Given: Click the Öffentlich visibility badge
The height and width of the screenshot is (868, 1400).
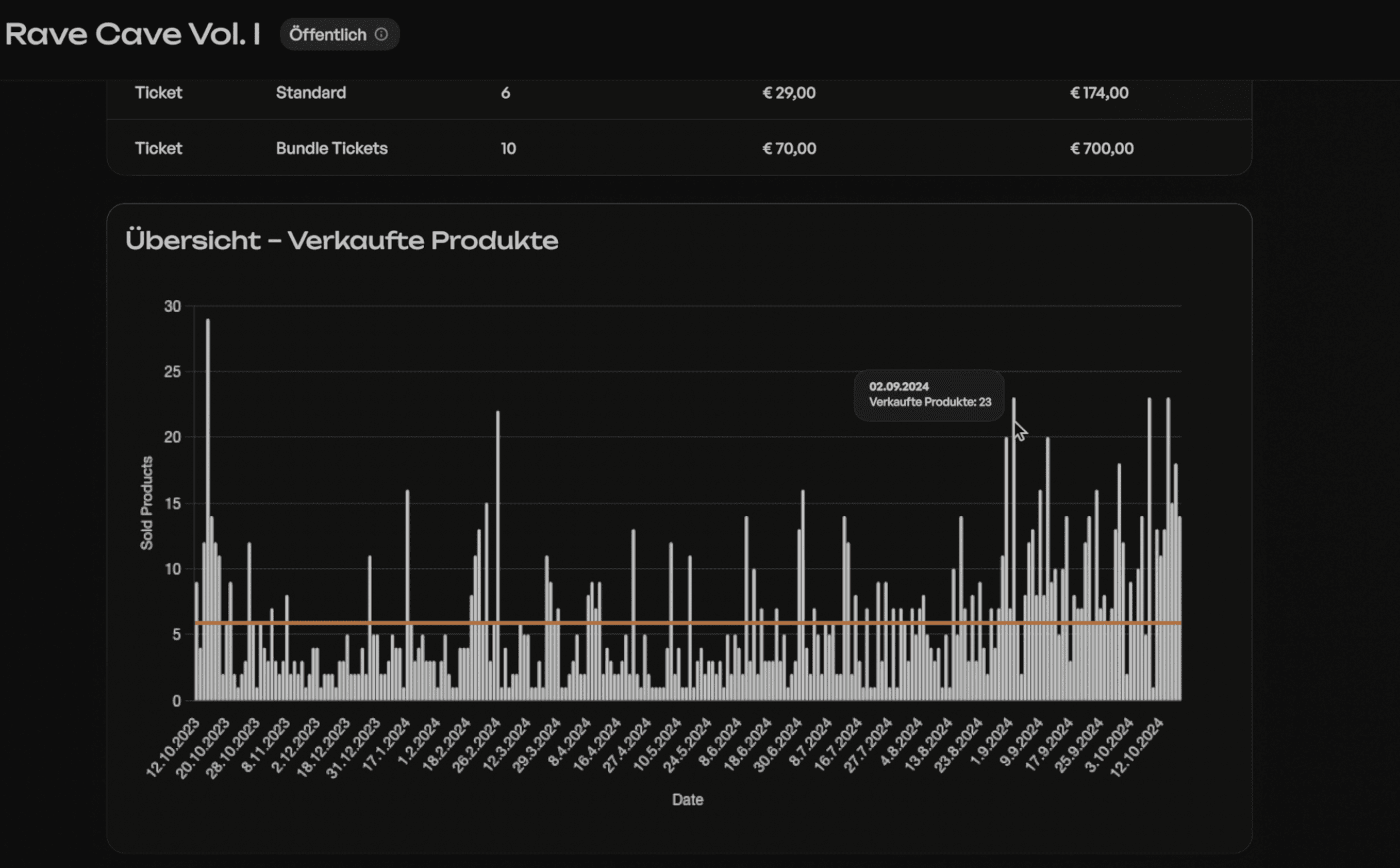Looking at the screenshot, I should 339,34.
